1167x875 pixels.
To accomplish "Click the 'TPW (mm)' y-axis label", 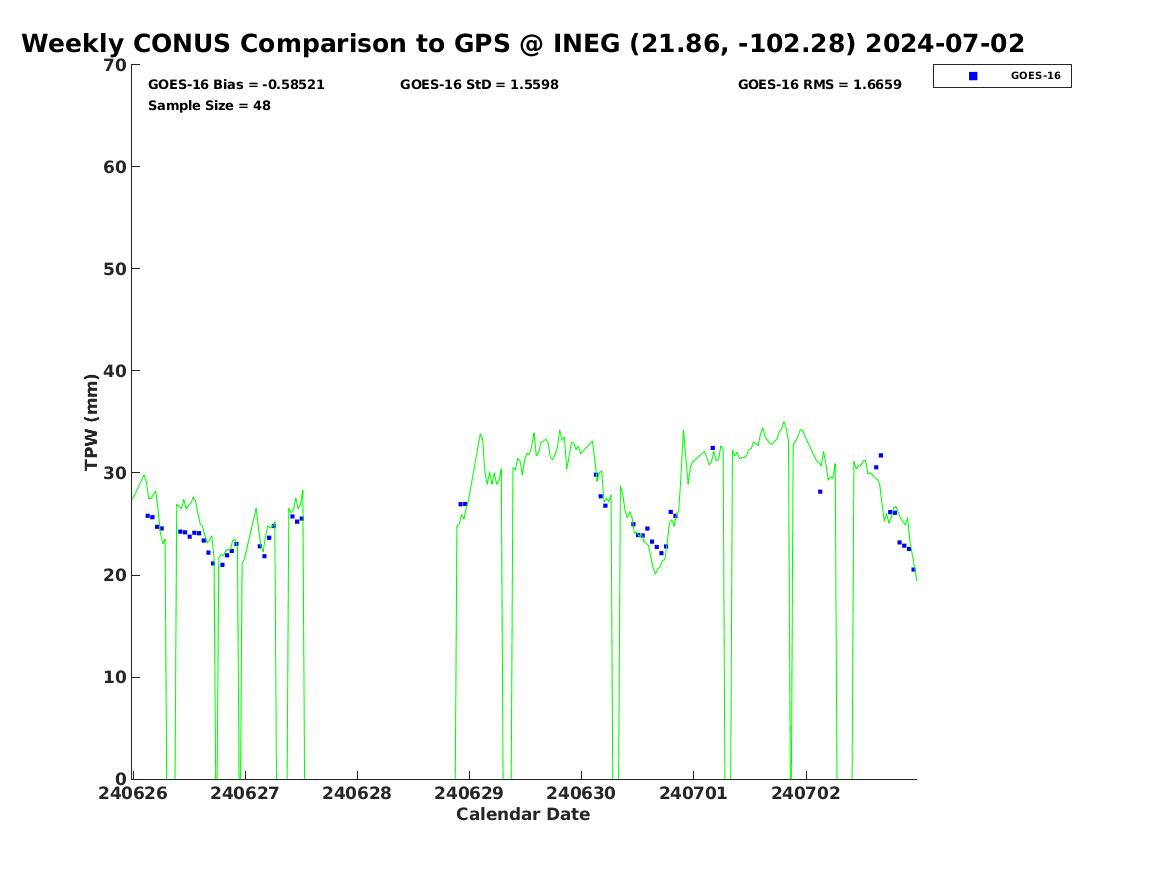I will [x=92, y=422].
